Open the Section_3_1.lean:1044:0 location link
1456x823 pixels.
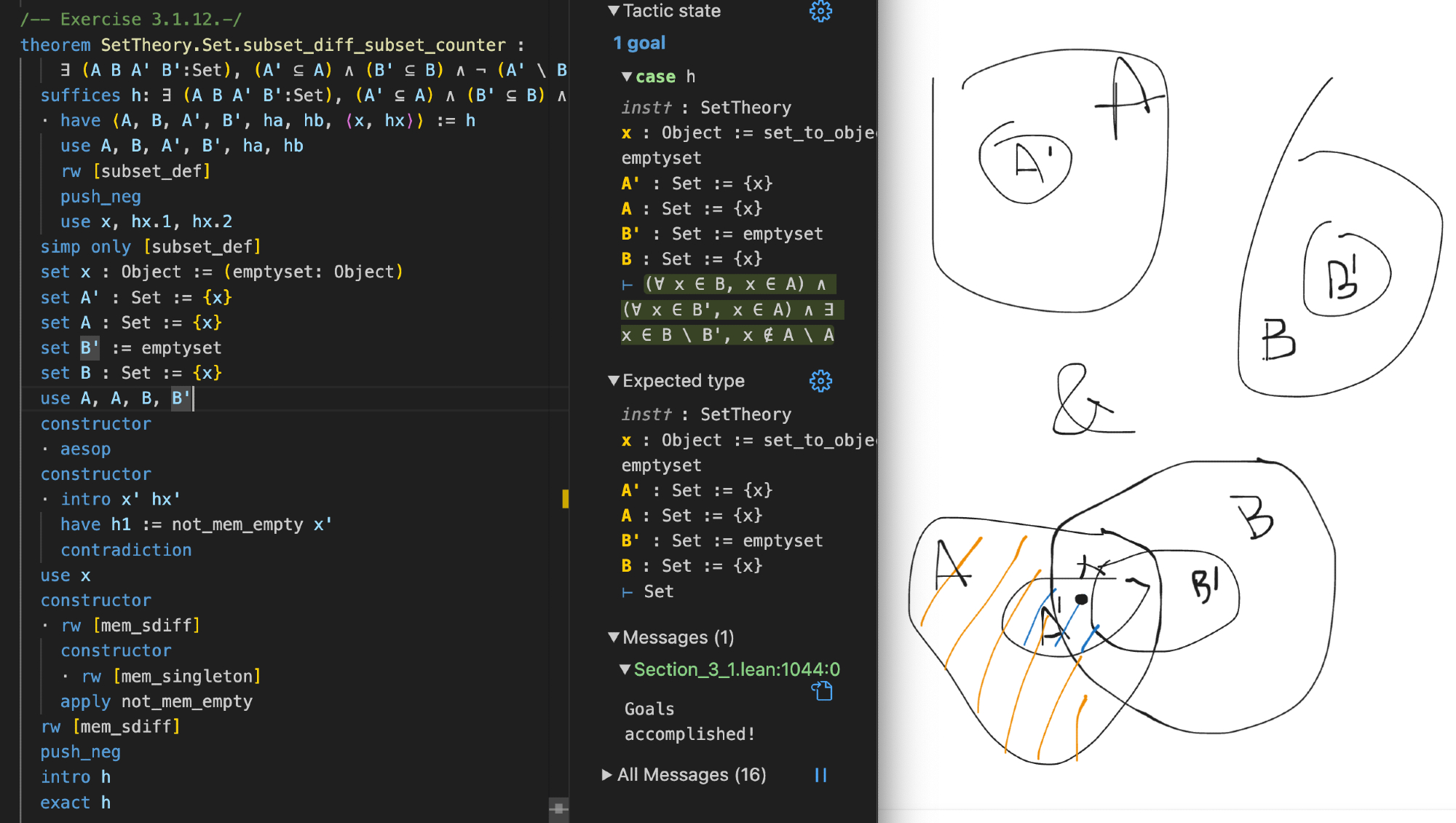pos(737,669)
